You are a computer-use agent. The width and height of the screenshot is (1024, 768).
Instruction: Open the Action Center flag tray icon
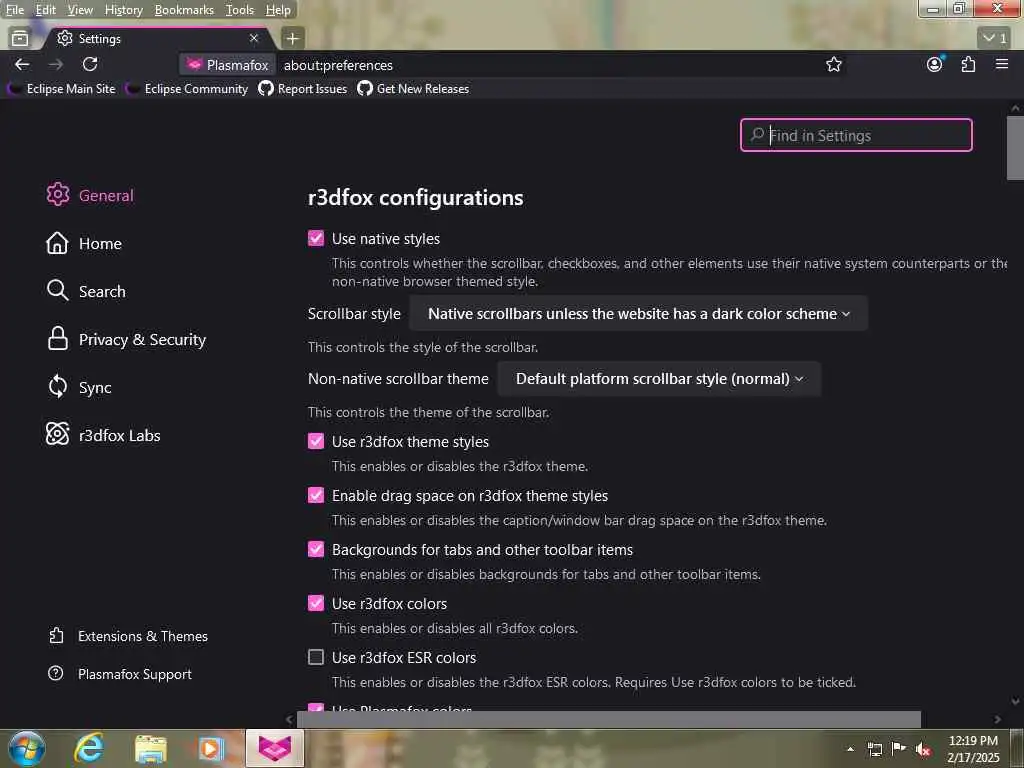point(899,748)
